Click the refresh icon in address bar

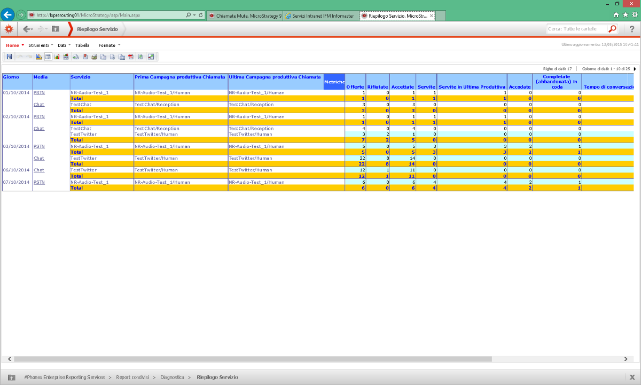pos(201,15)
